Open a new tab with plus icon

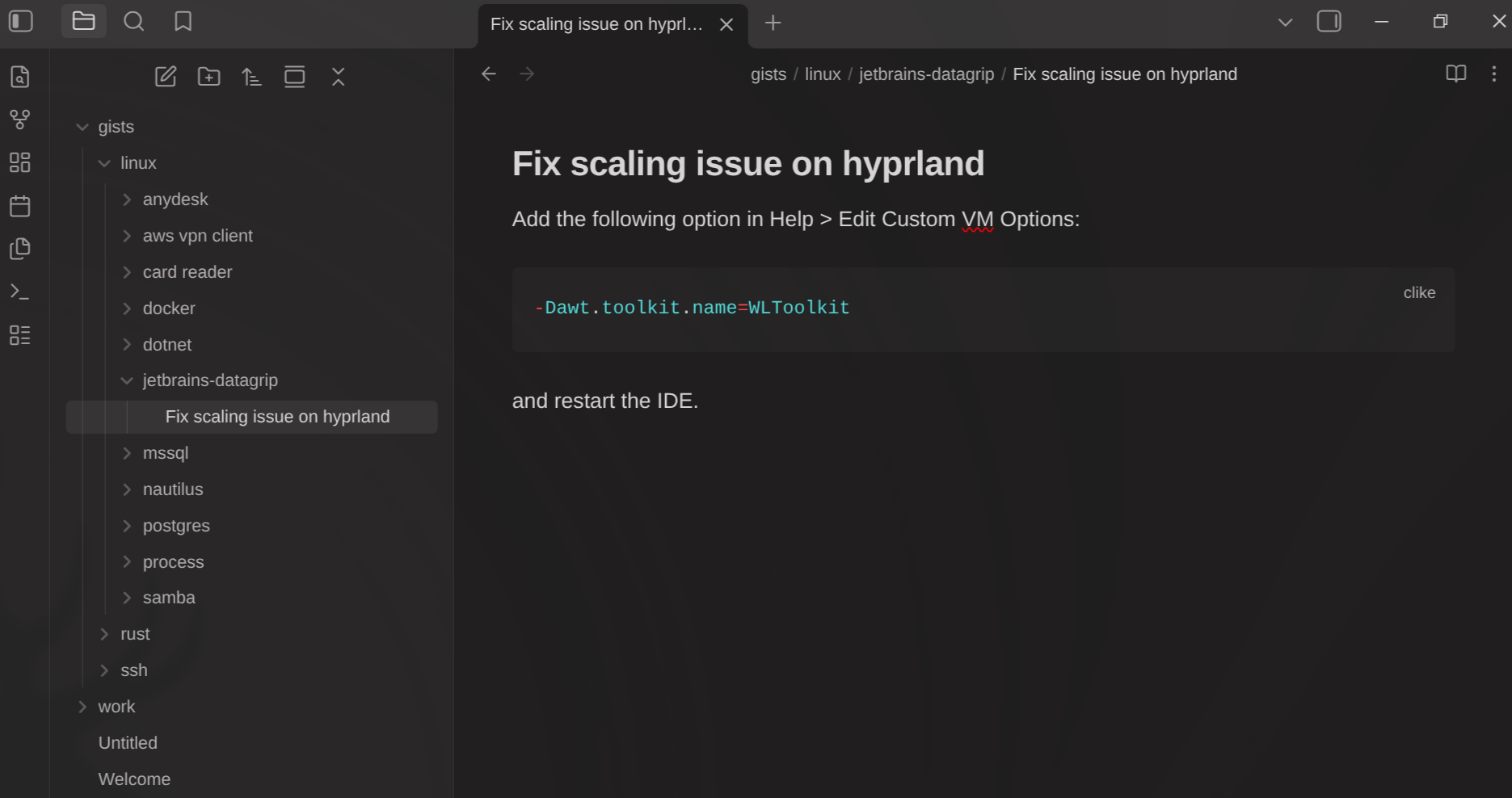pyautogui.click(x=773, y=23)
